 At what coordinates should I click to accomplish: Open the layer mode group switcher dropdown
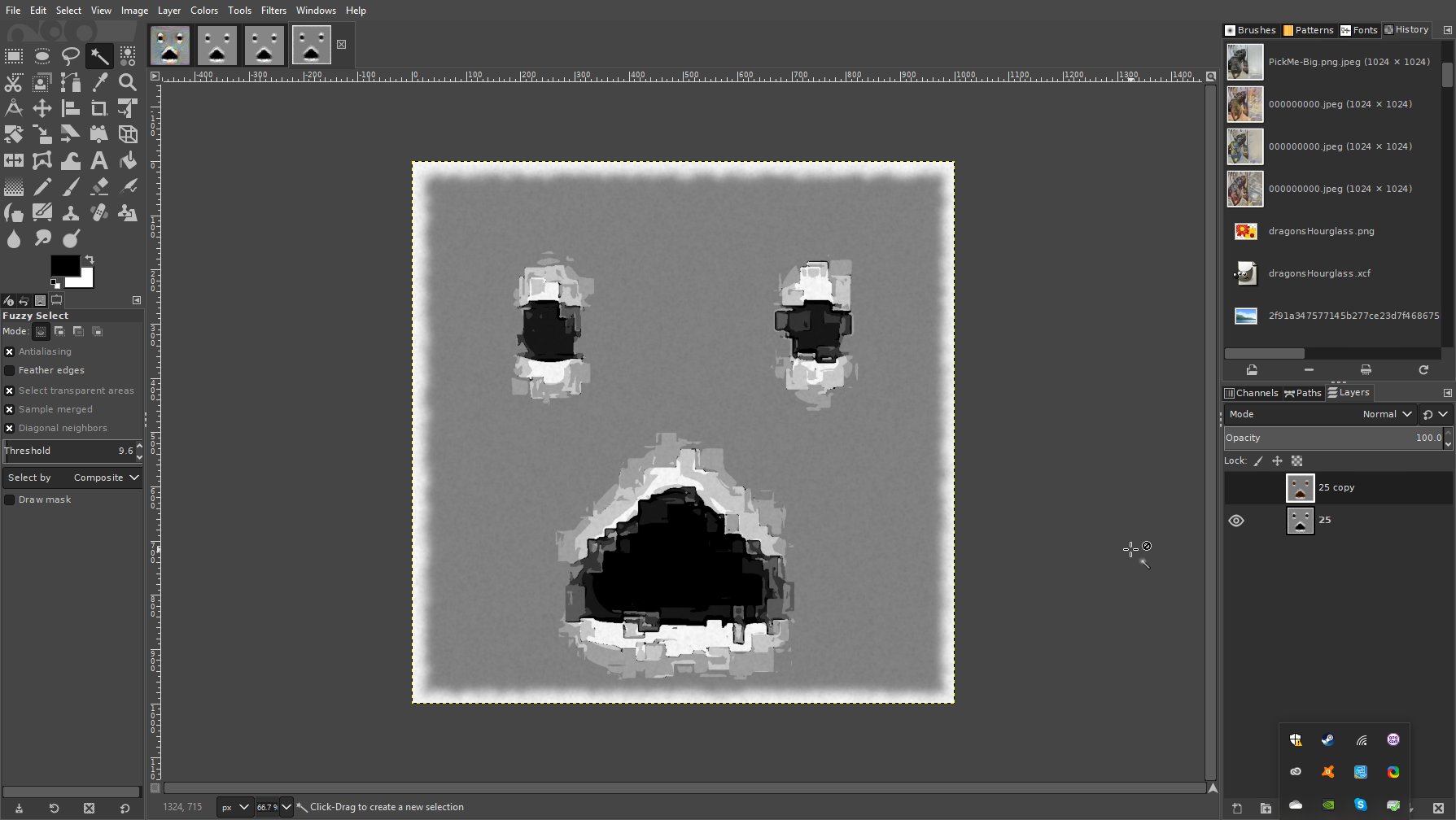pyautogui.click(x=1435, y=414)
